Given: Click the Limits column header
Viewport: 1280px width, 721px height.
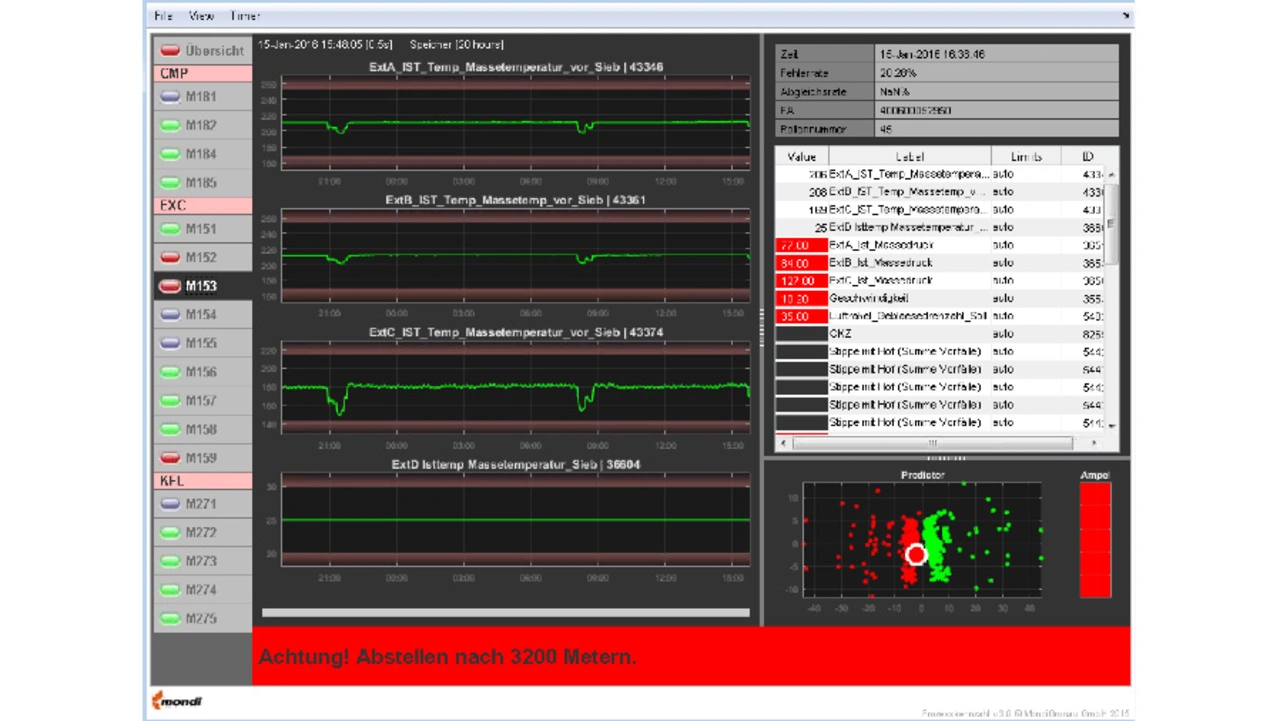Looking at the screenshot, I should click(1026, 156).
